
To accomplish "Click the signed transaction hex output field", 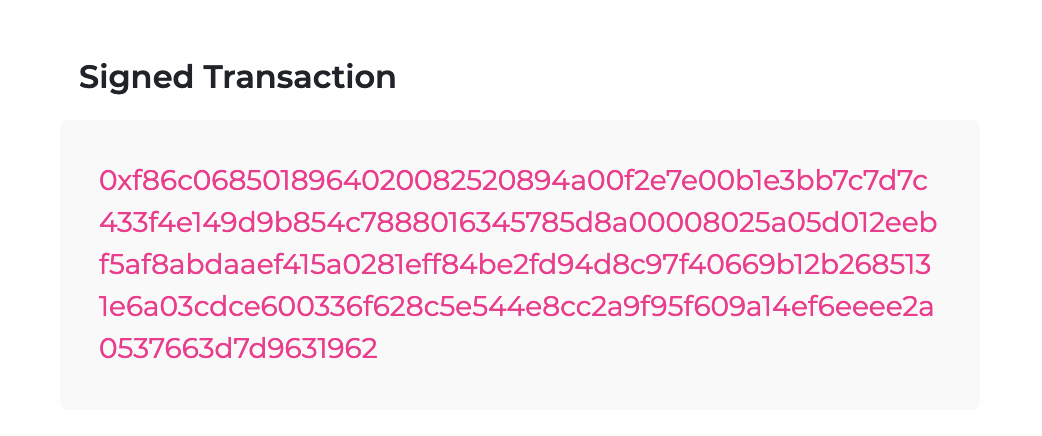I will (x=520, y=265).
